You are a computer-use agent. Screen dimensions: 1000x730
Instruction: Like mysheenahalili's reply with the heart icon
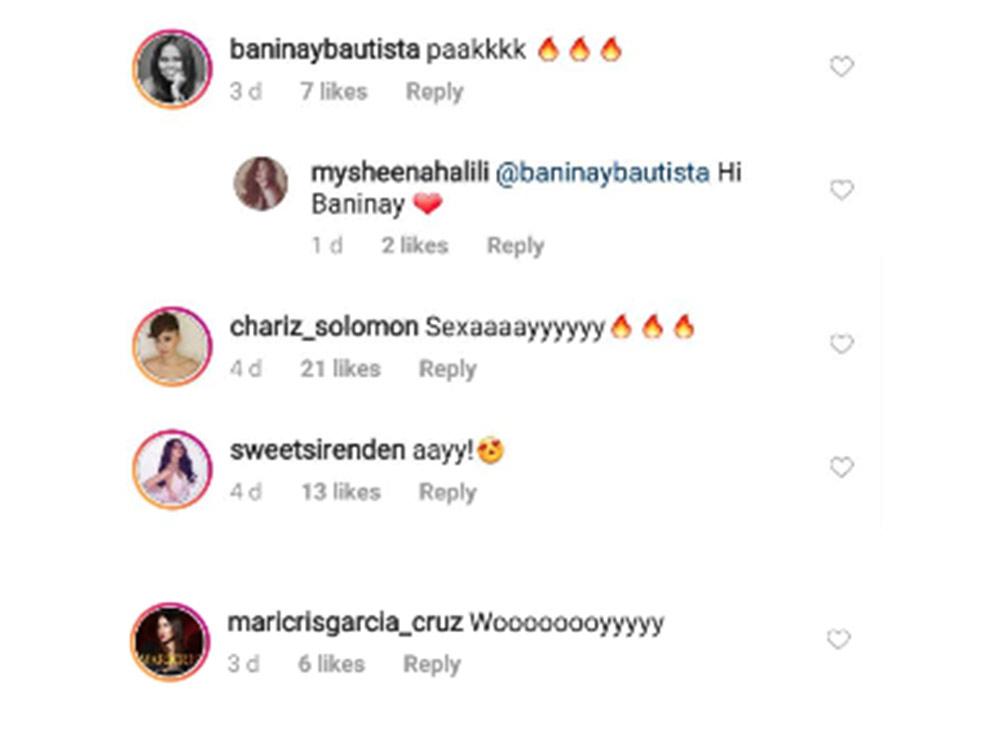click(842, 190)
